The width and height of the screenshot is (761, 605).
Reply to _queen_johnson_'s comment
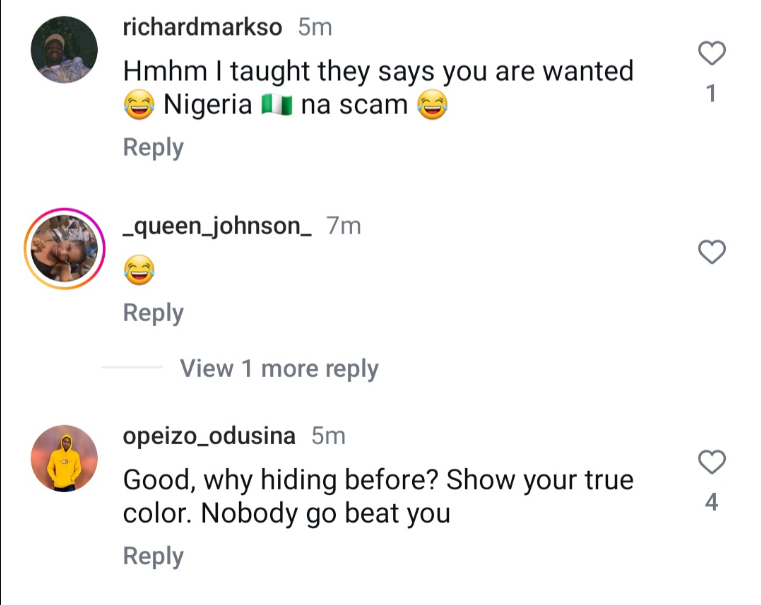[x=153, y=313]
